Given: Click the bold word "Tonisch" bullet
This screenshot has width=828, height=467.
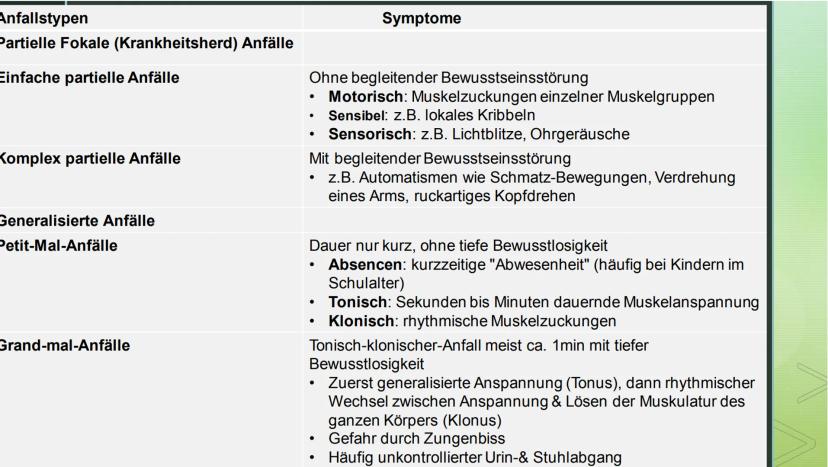Looking at the screenshot, I should point(357,301).
